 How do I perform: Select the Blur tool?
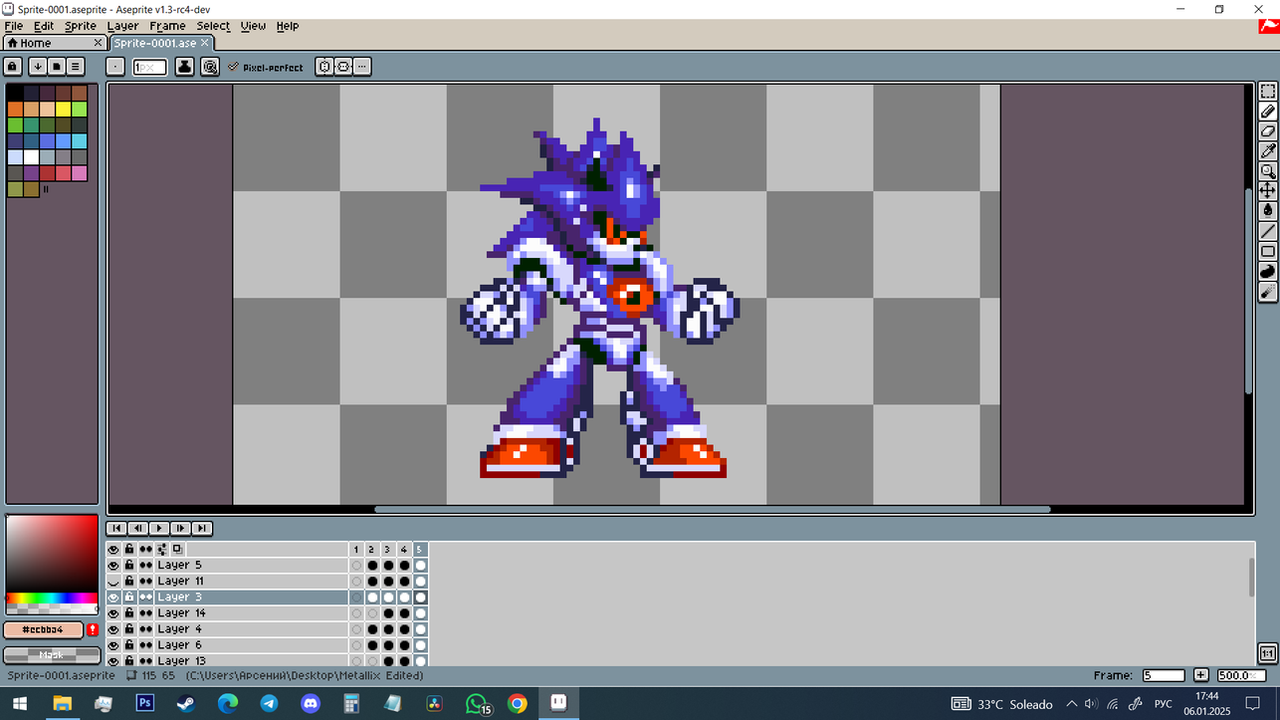click(1268, 291)
